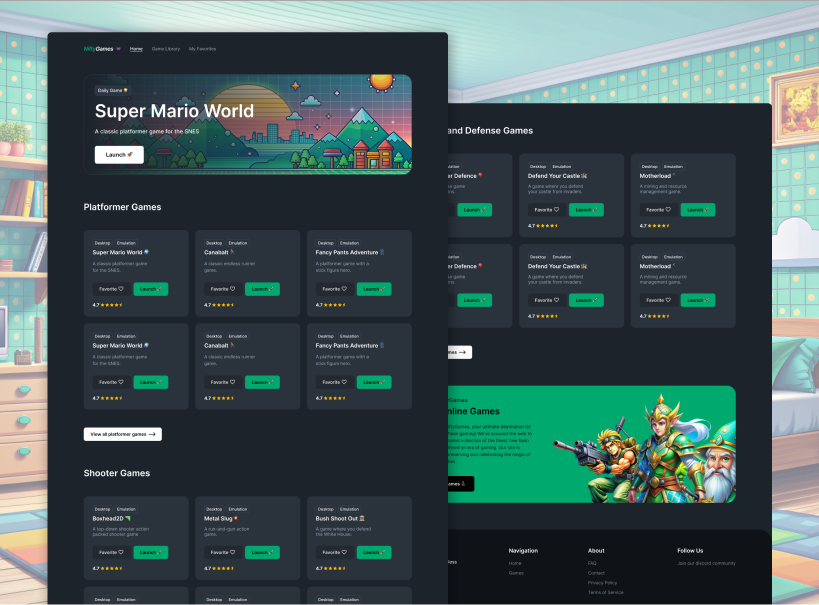Screen dimensions: 819x605
Task: Launch Super Mario World from the hero banner
Action: [x=118, y=154]
